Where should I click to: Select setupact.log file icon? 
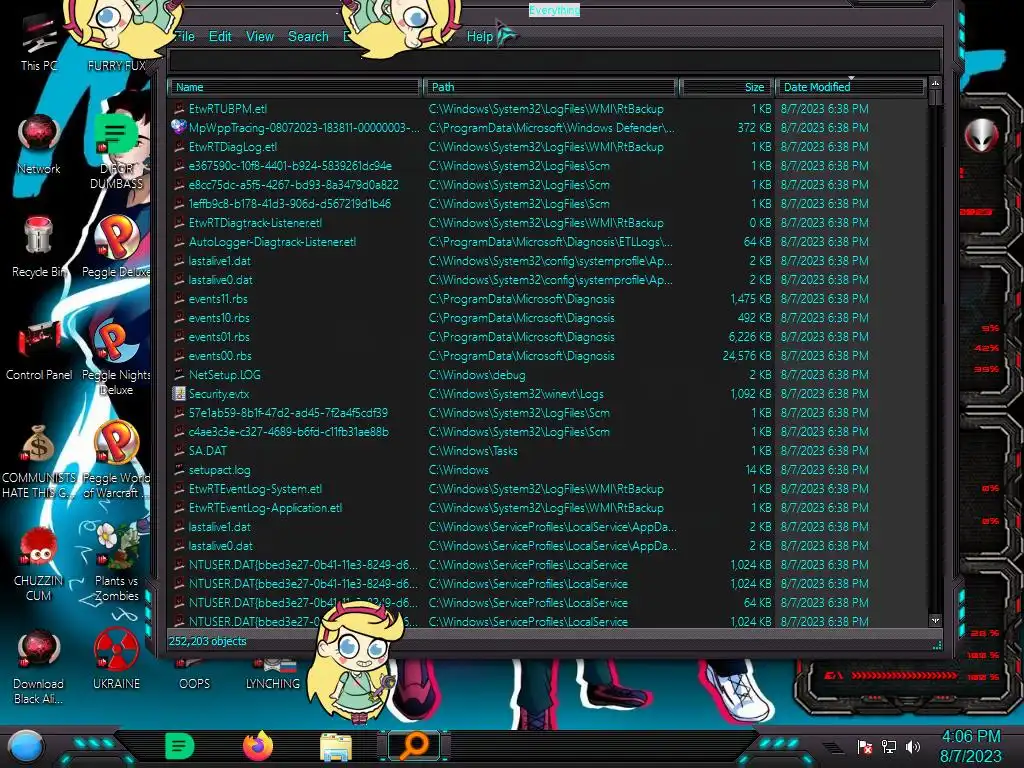point(178,470)
